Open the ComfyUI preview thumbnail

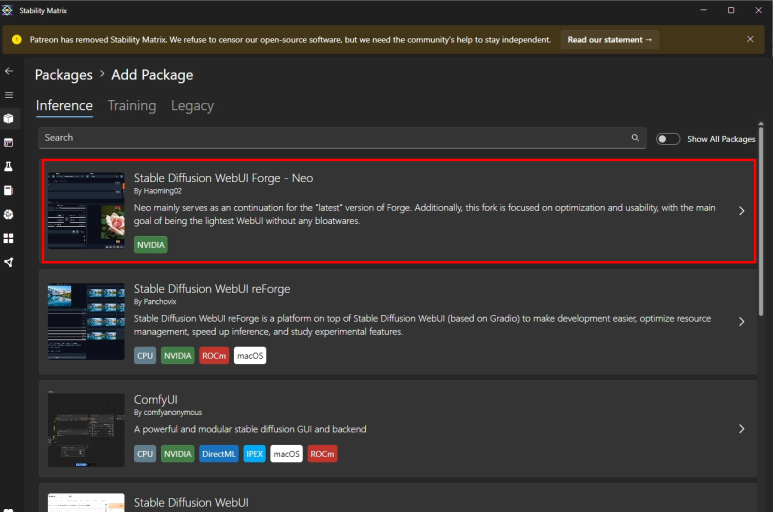pyautogui.click(x=86, y=430)
